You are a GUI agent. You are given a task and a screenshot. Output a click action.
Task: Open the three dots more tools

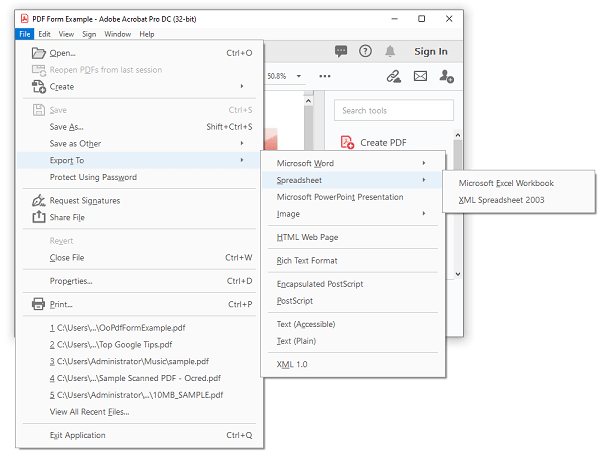pyautogui.click(x=324, y=76)
